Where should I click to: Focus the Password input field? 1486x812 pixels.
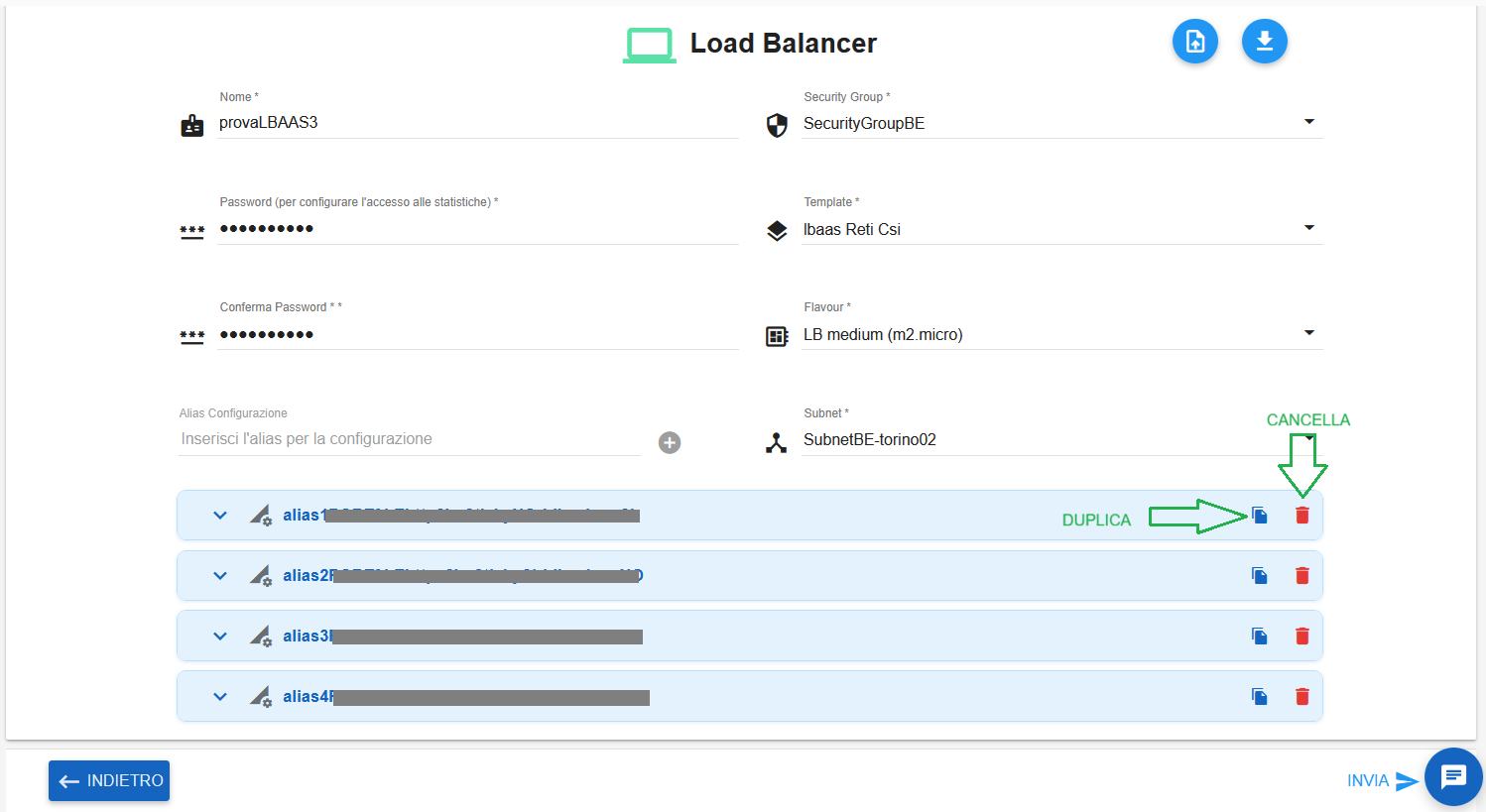tap(478, 229)
